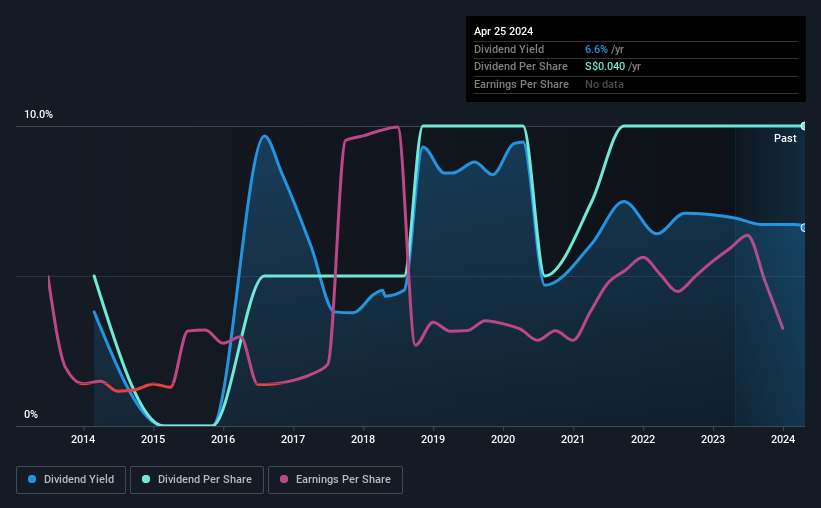
Task: Click the teal endpoint marker at 10.0% line
Action: tap(804, 126)
